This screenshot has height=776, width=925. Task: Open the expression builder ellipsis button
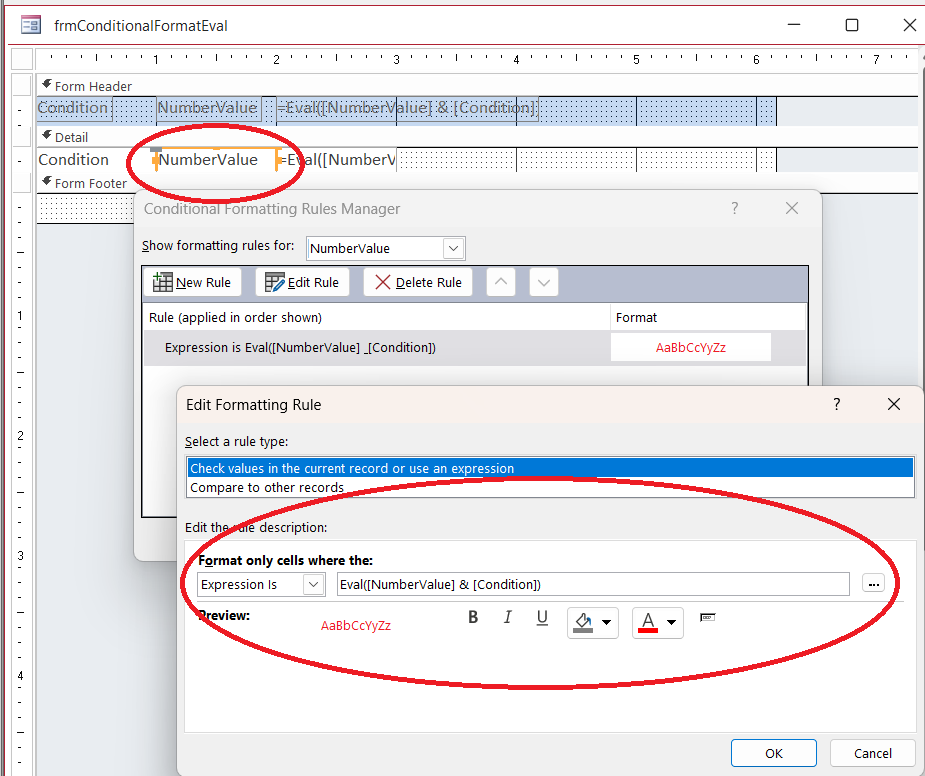[x=873, y=584]
